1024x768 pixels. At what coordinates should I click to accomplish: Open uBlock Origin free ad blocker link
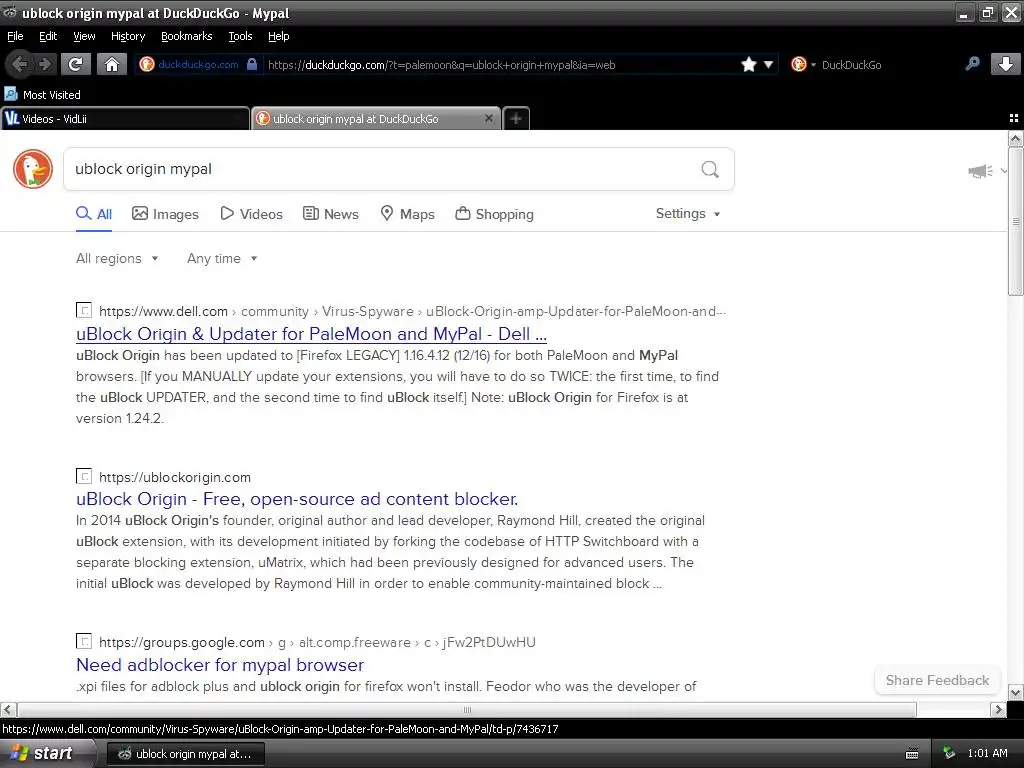pyautogui.click(x=297, y=499)
